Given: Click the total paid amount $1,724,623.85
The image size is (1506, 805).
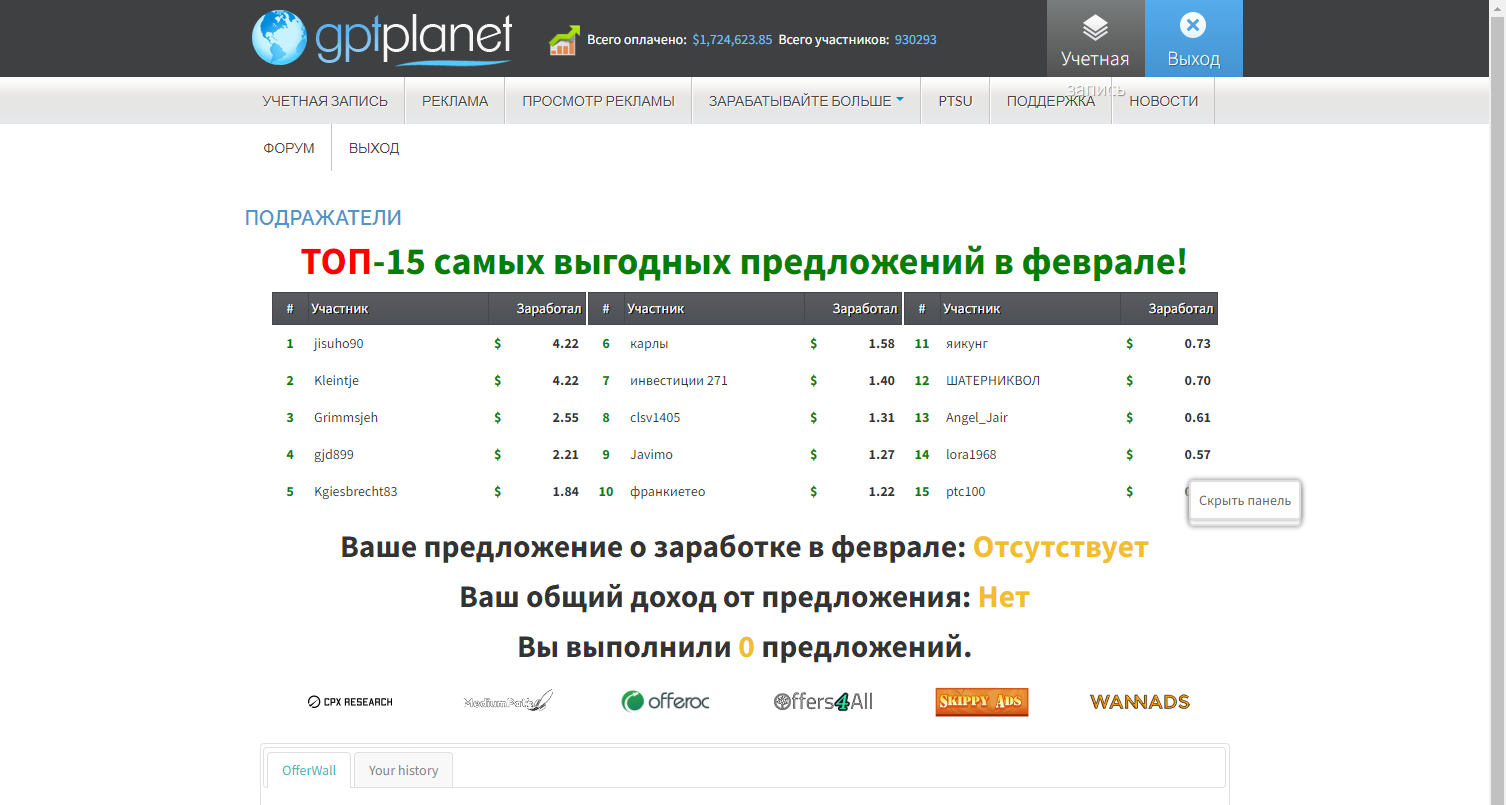Looking at the screenshot, I should (x=732, y=40).
